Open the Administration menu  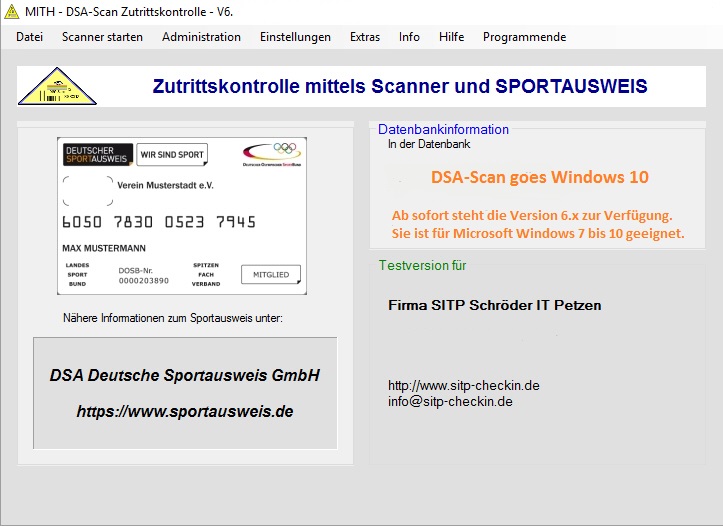(201, 37)
